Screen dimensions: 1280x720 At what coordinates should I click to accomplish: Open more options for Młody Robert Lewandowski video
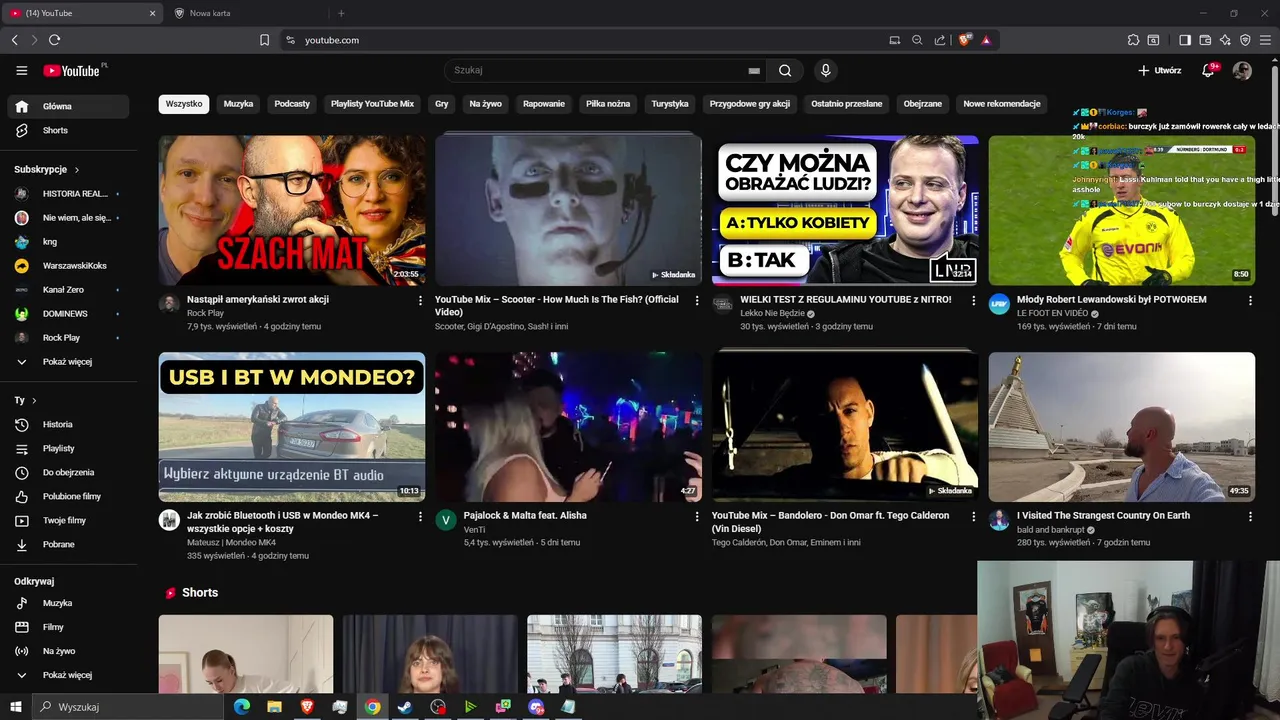coord(1250,300)
